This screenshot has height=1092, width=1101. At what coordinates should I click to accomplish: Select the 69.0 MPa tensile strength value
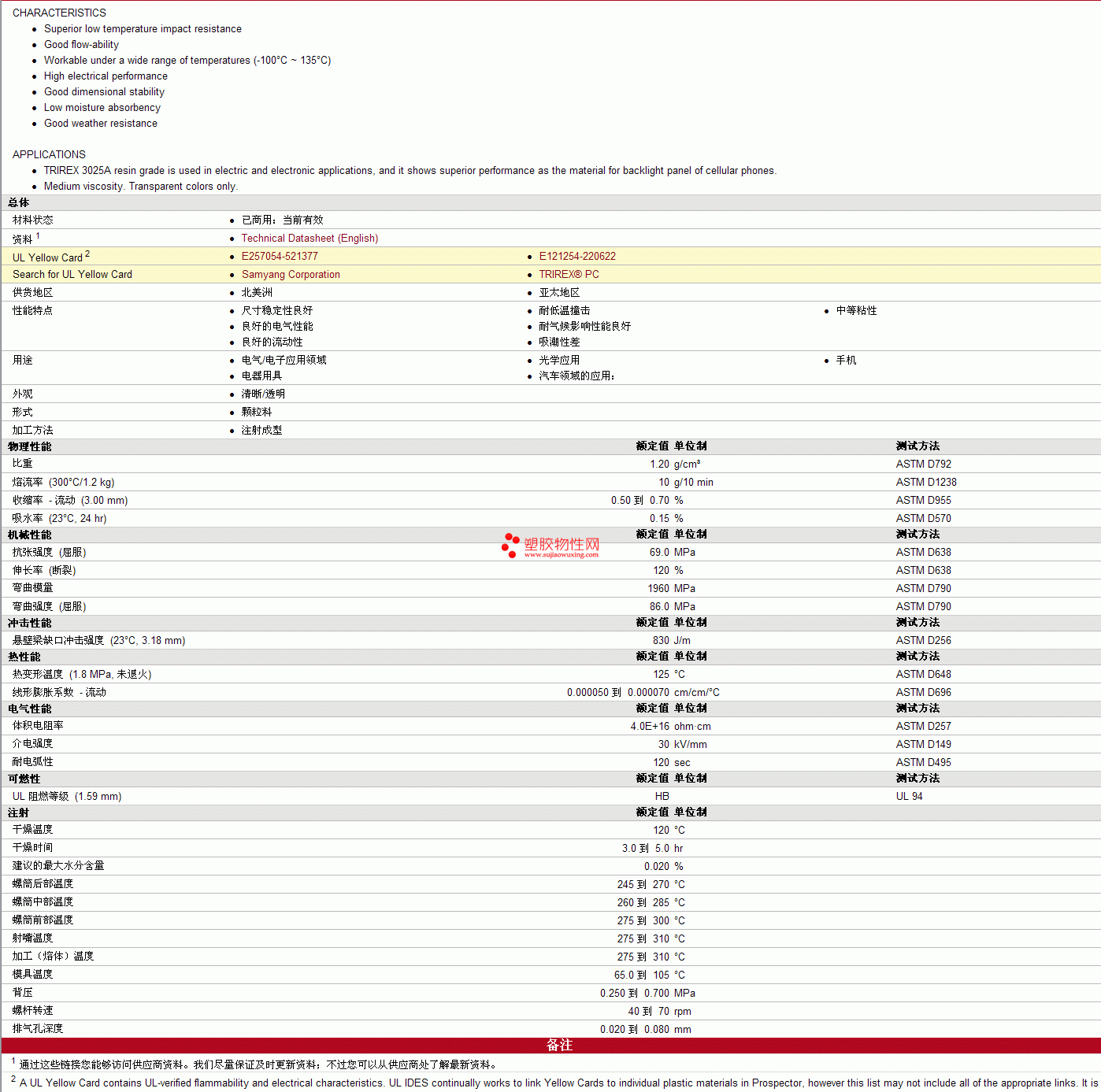[673, 553]
